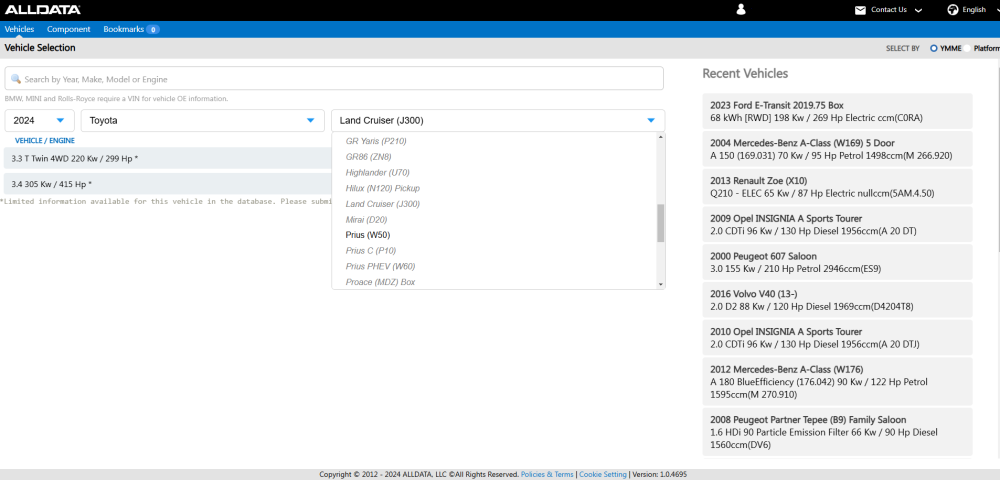Open the Policies & Terms link

point(547,474)
